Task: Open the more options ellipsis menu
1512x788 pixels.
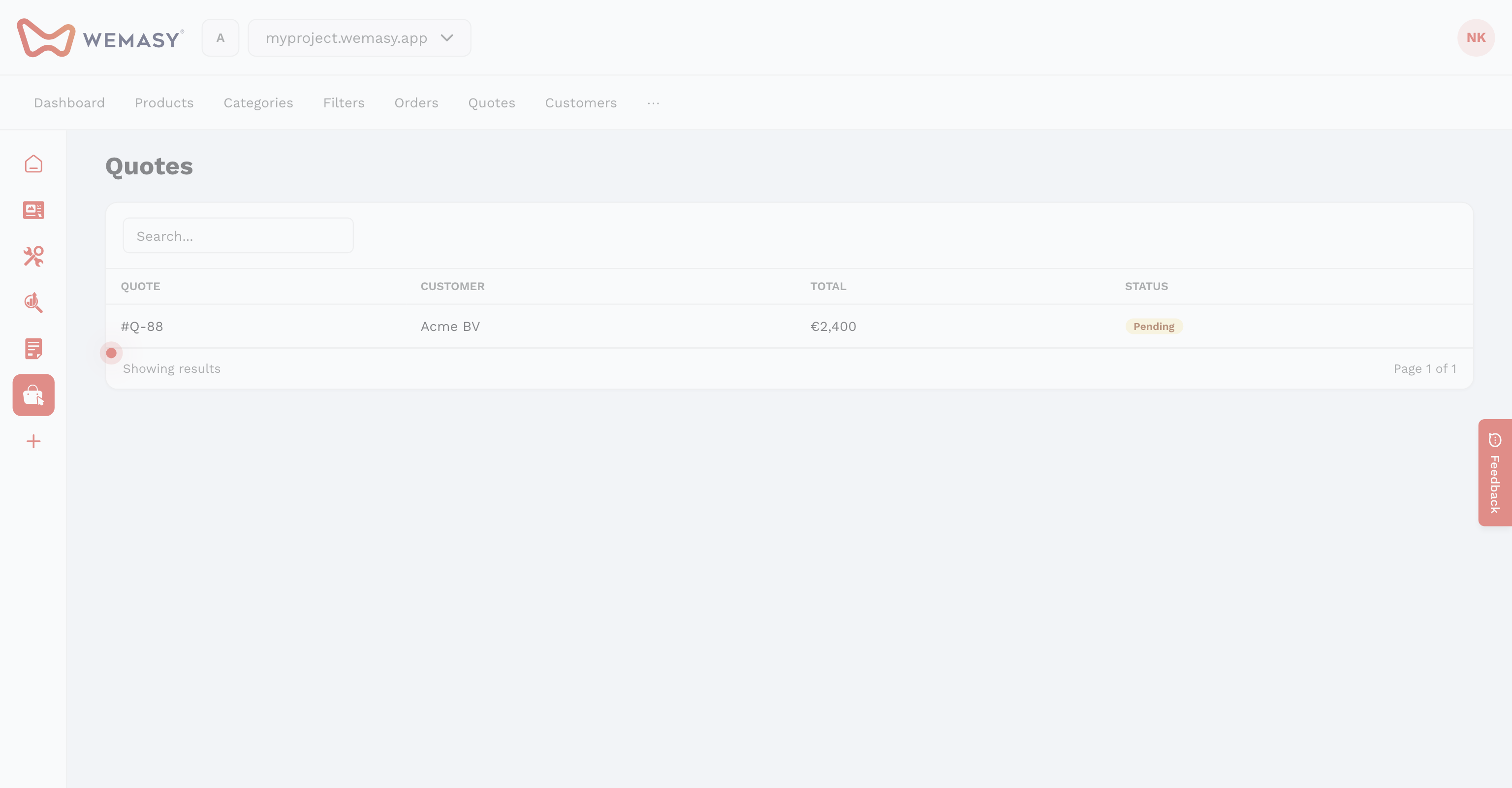Action: point(653,103)
